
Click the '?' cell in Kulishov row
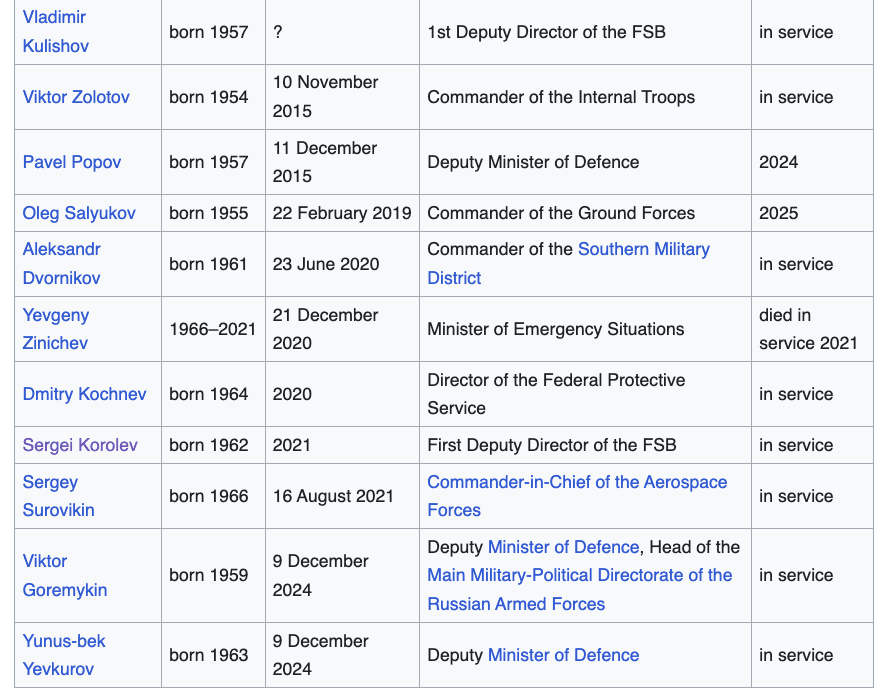(342, 32)
